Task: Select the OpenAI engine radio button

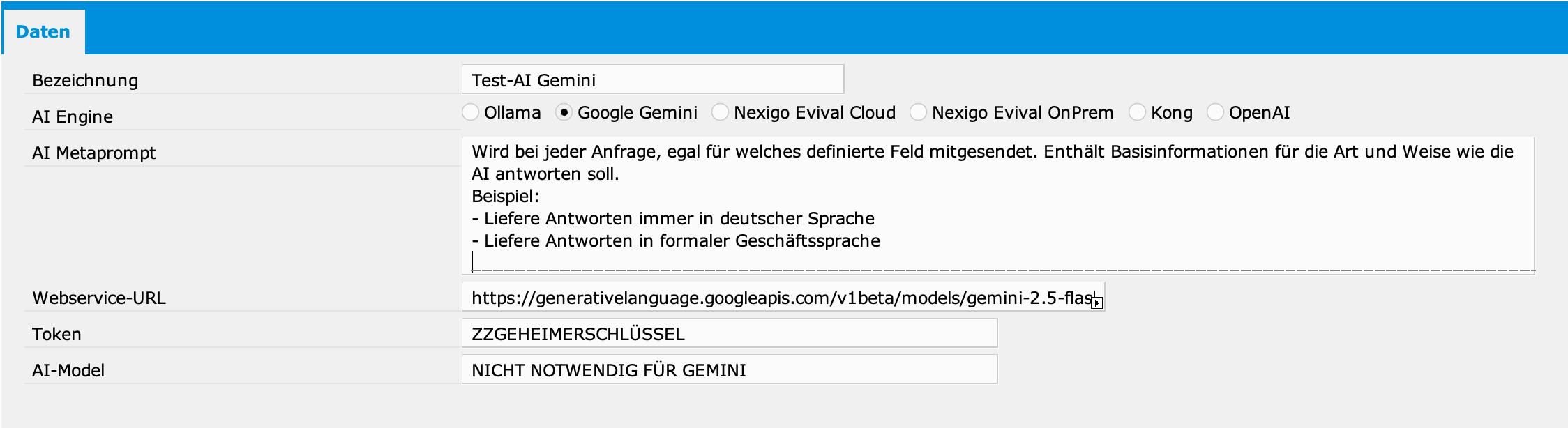Action: pyautogui.click(x=1216, y=112)
